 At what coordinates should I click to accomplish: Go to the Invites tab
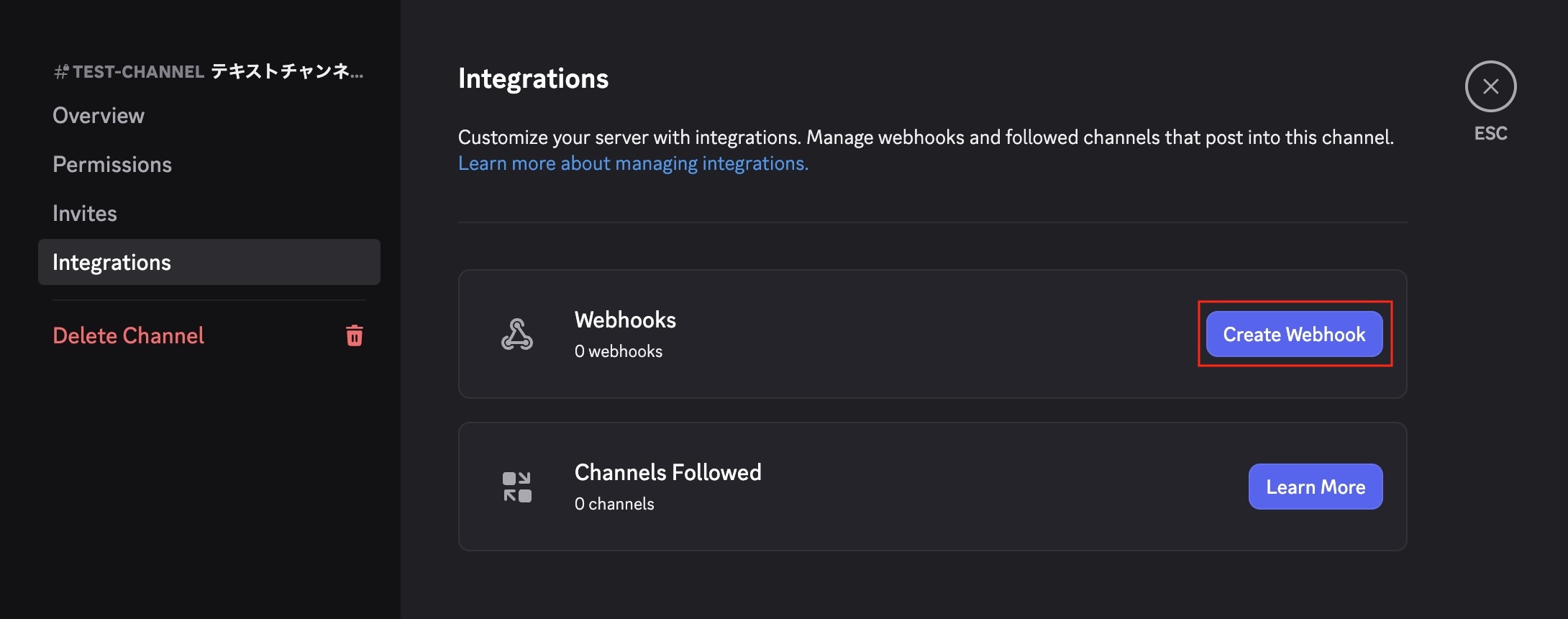click(x=85, y=213)
